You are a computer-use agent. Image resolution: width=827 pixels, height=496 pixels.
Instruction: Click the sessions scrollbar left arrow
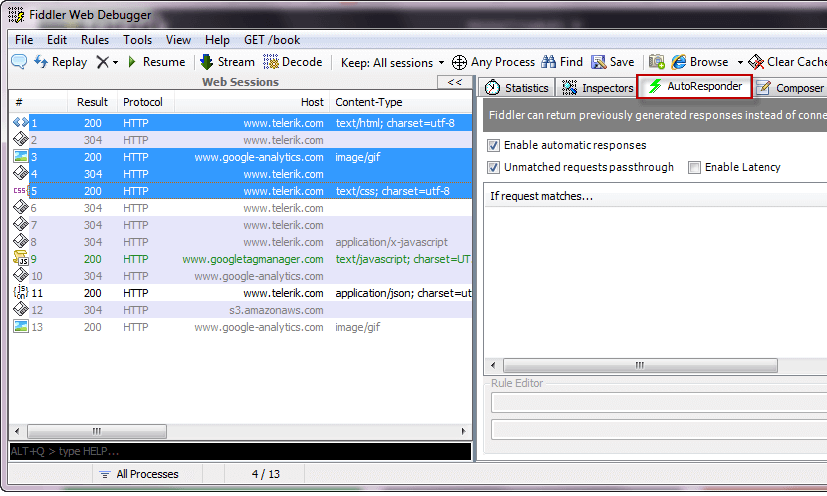tap(17, 431)
